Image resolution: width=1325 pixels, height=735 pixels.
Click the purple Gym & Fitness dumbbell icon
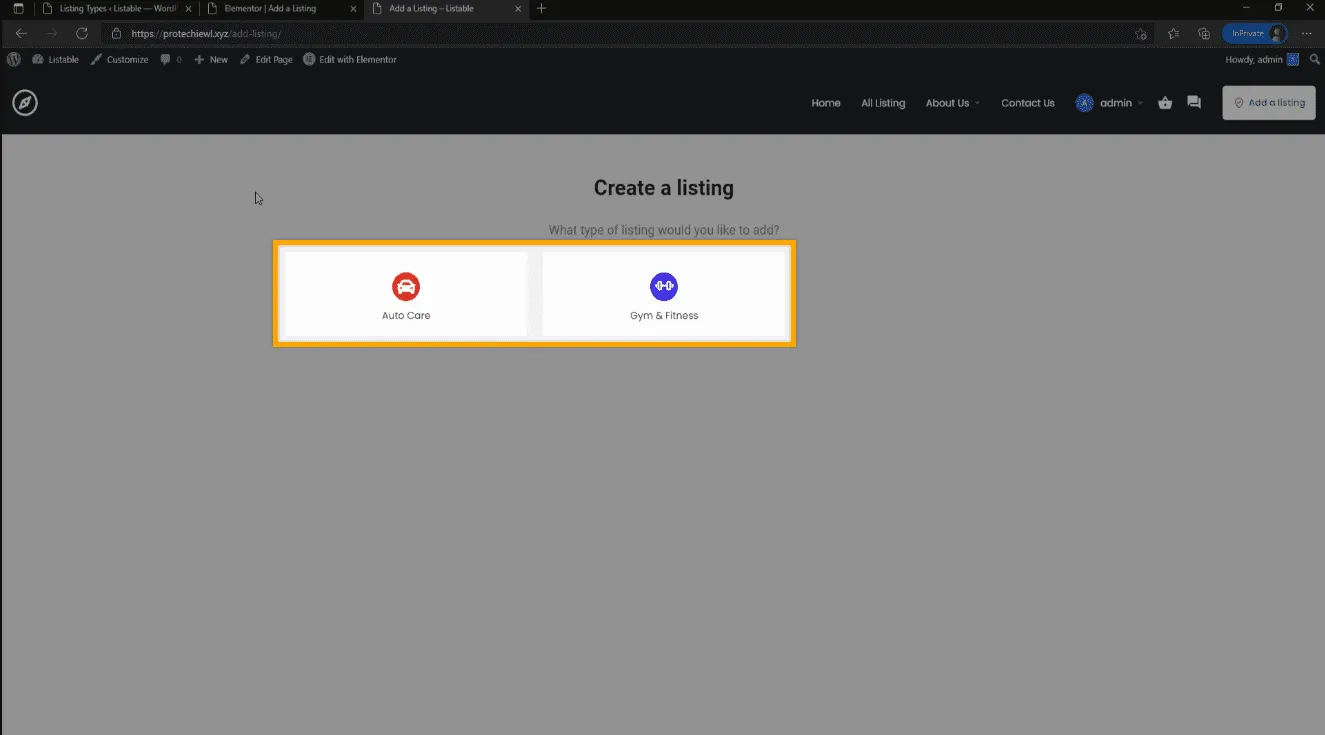click(664, 287)
